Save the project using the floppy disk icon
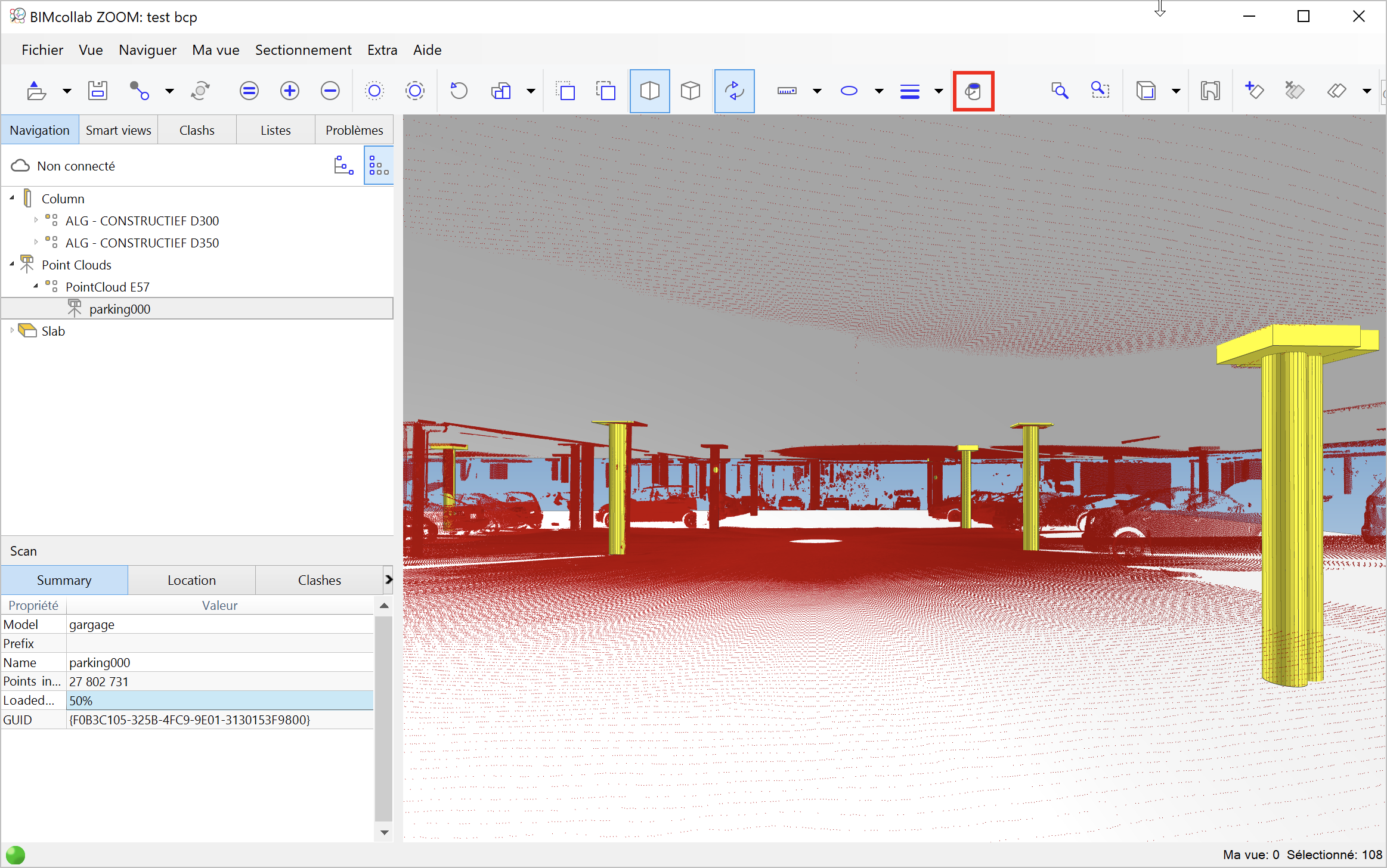 tap(98, 91)
